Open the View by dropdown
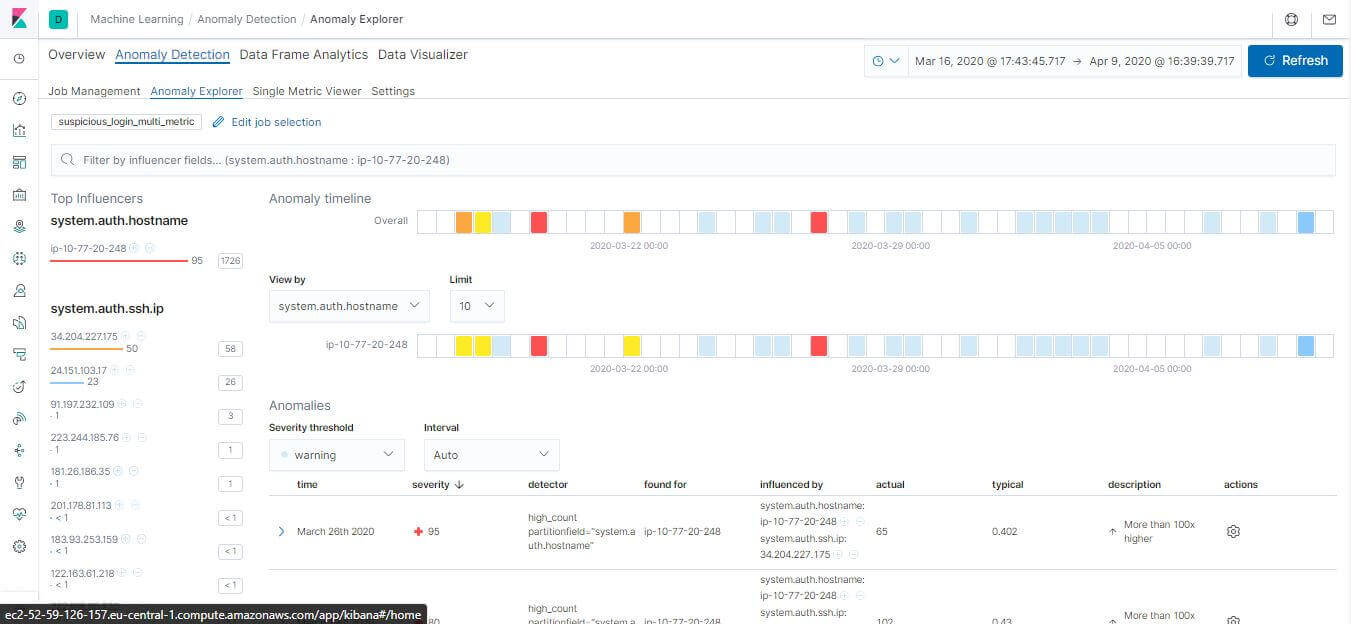This screenshot has height=624, width=1351. click(348, 306)
